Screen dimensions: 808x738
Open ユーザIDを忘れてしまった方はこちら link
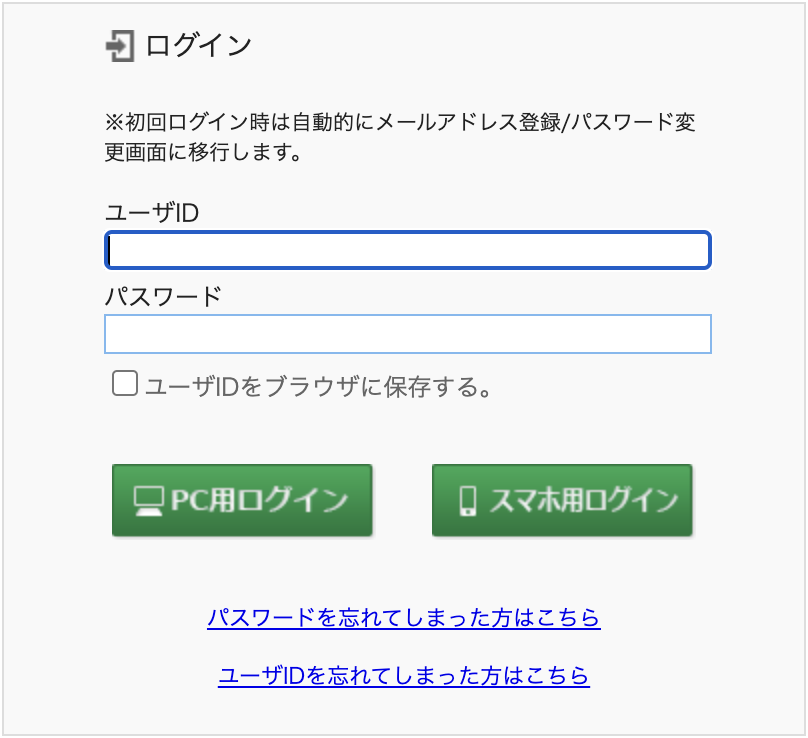click(x=404, y=676)
